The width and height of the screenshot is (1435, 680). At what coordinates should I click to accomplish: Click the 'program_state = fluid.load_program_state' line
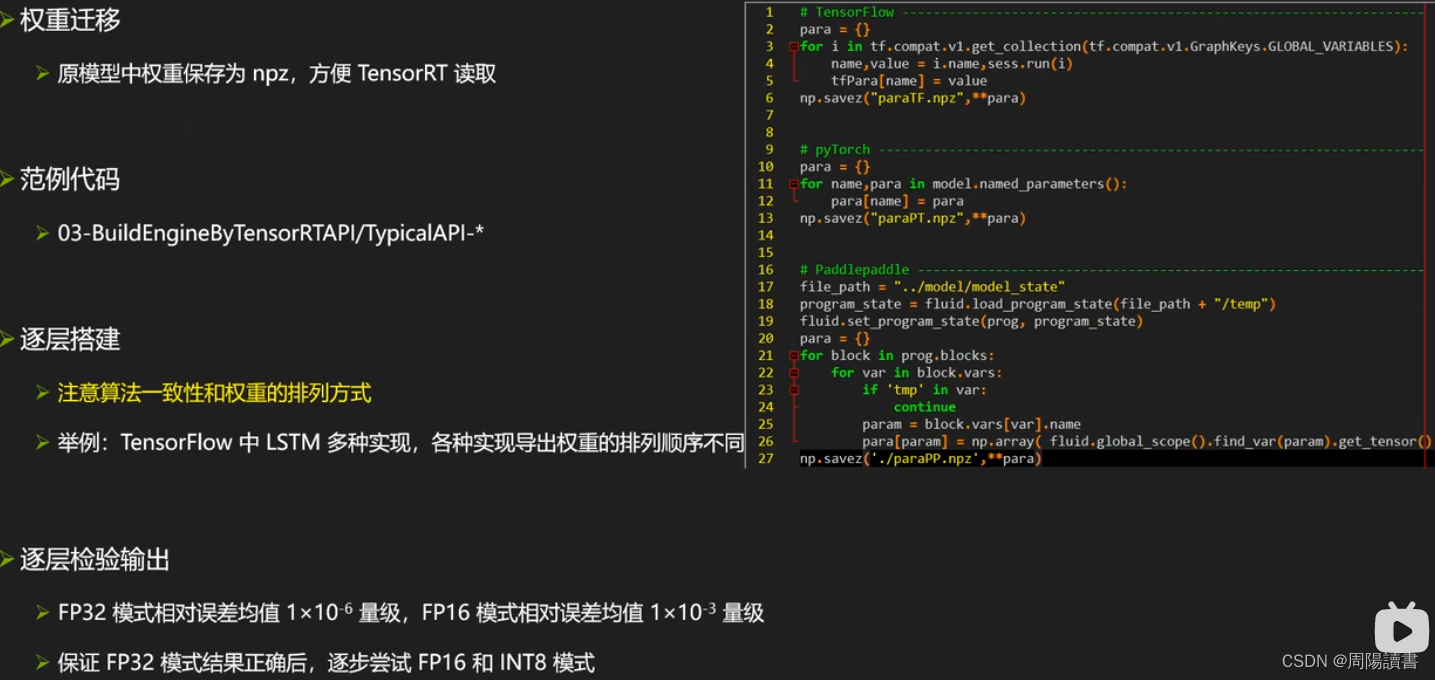pos(1038,303)
